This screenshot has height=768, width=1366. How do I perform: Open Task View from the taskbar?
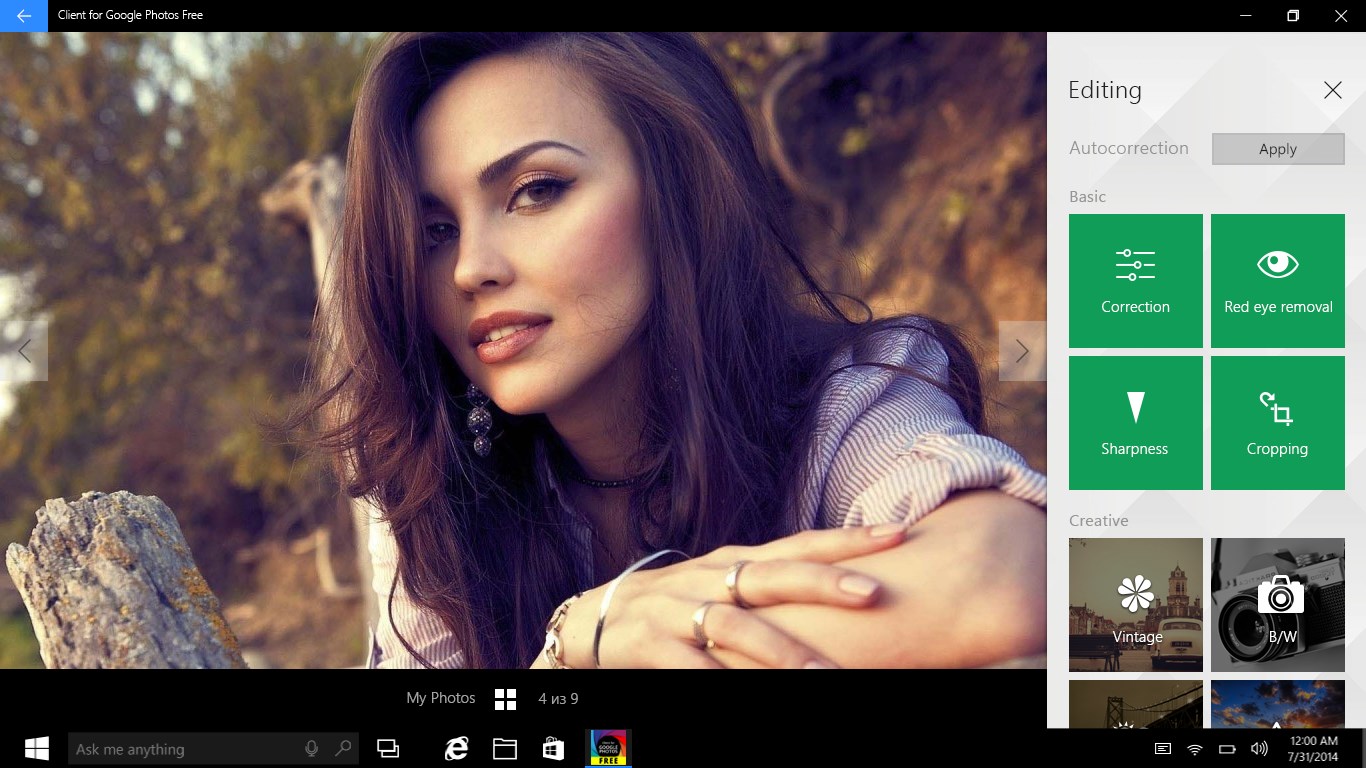click(x=388, y=748)
